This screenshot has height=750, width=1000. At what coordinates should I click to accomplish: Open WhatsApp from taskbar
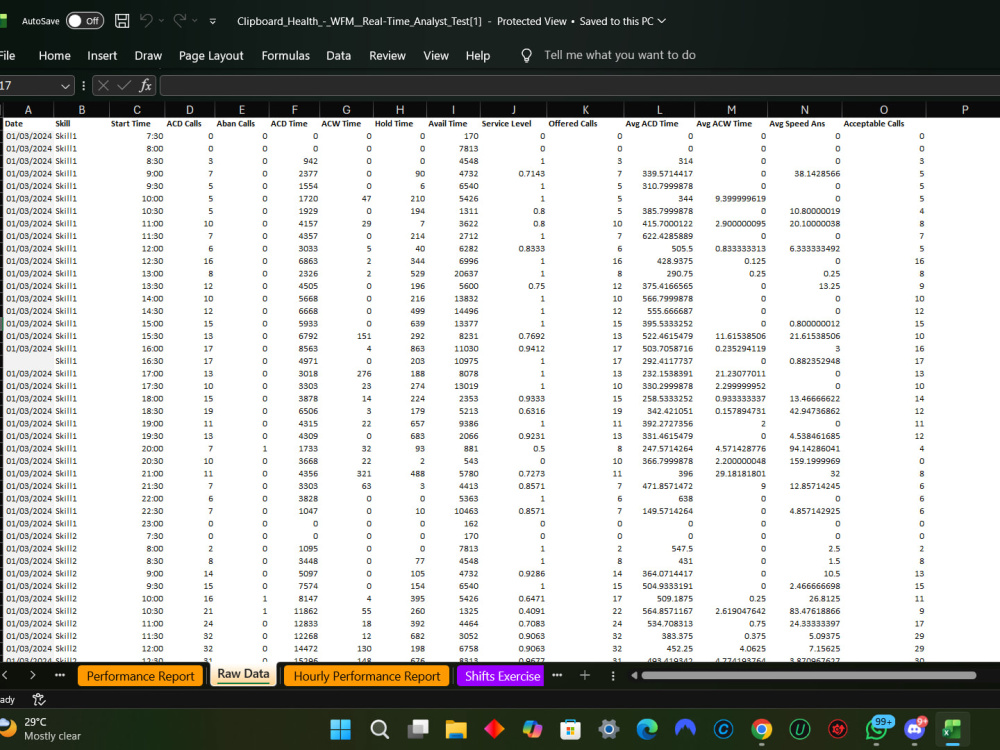876,729
